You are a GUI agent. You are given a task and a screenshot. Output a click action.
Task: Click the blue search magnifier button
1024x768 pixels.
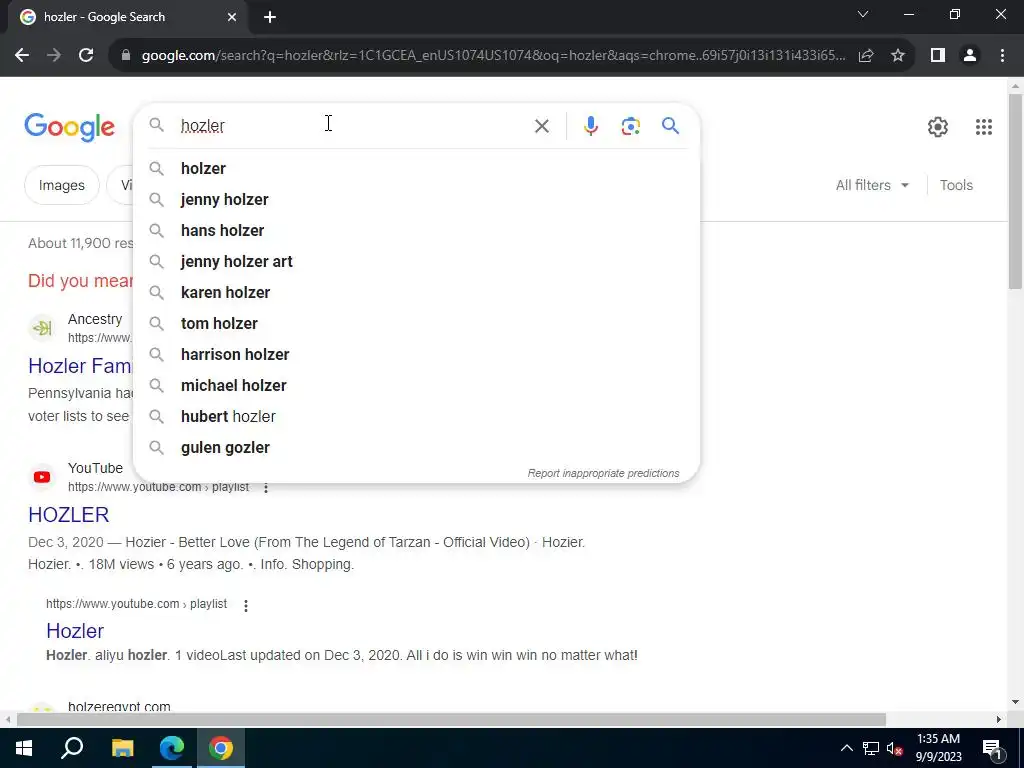tap(670, 125)
